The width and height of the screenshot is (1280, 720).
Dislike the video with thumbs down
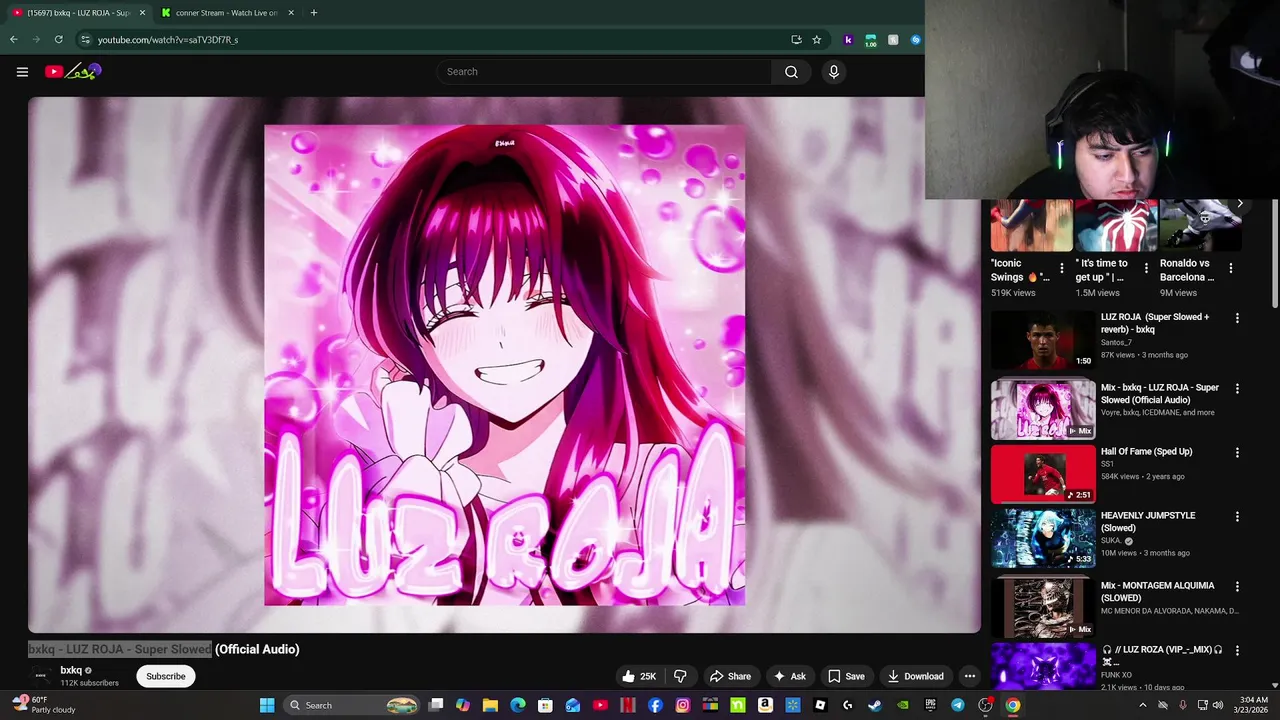click(680, 676)
